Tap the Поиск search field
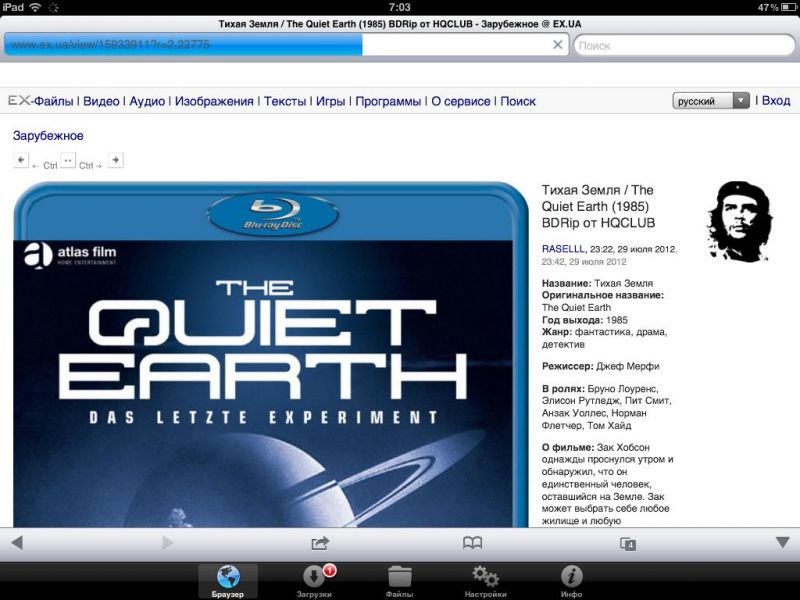The height and width of the screenshot is (600, 800). click(x=684, y=45)
